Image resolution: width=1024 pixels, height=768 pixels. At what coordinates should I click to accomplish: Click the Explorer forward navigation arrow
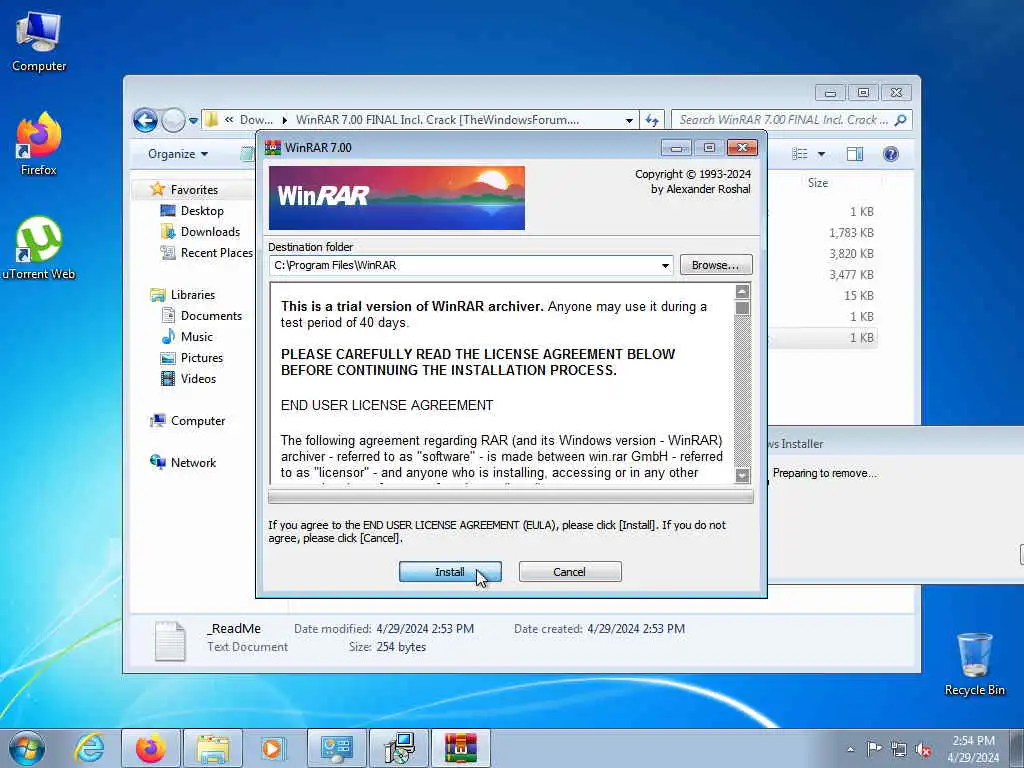(173, 120)
